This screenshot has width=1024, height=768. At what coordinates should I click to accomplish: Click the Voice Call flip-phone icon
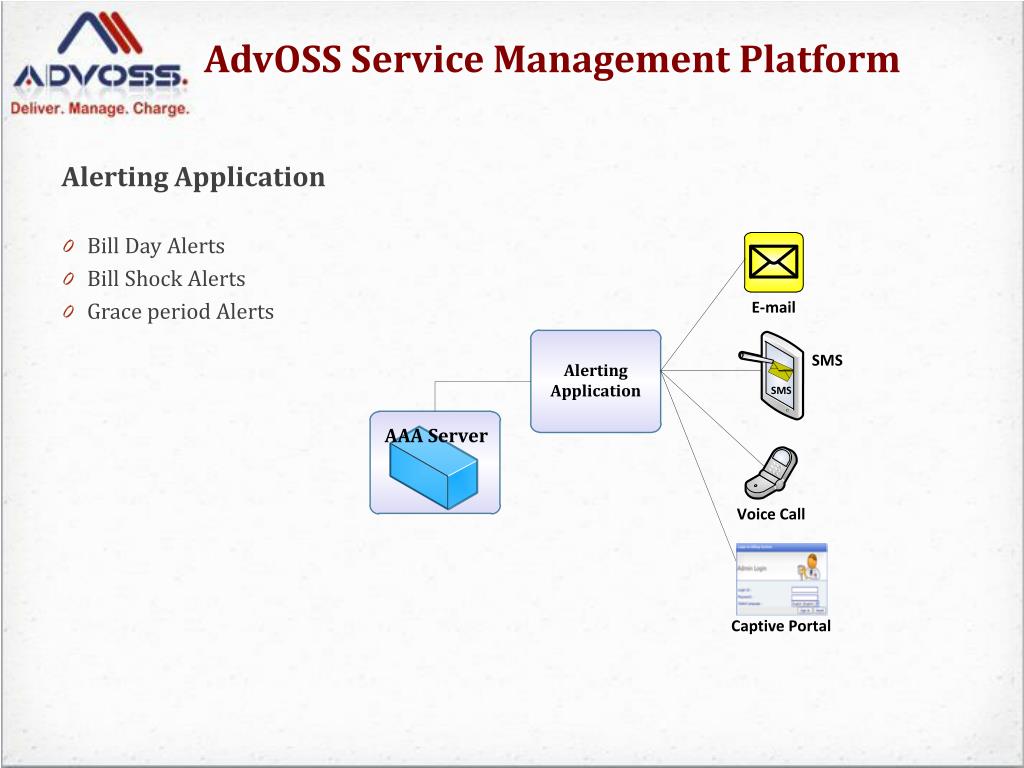coord(771,473)
